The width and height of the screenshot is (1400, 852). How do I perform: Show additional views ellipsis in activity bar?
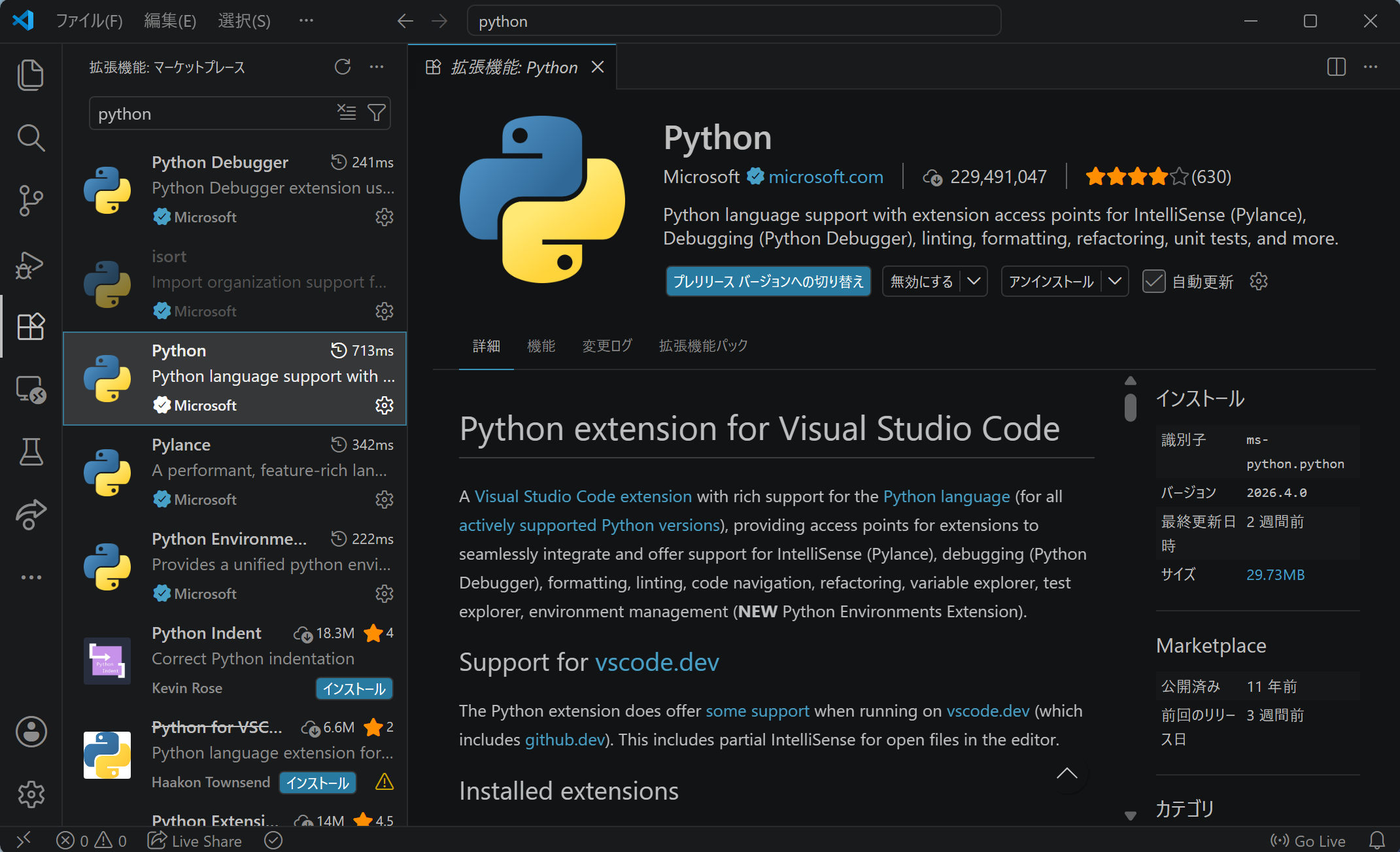coord(31,577)
